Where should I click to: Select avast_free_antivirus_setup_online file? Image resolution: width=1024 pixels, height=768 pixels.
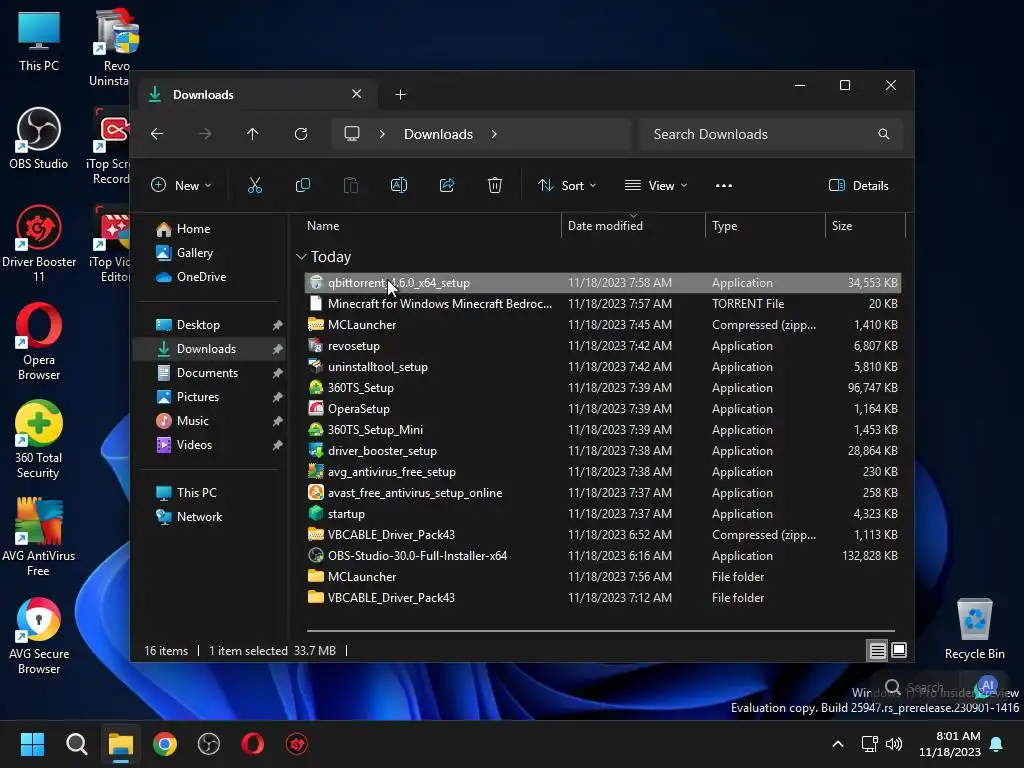(602, 493)
